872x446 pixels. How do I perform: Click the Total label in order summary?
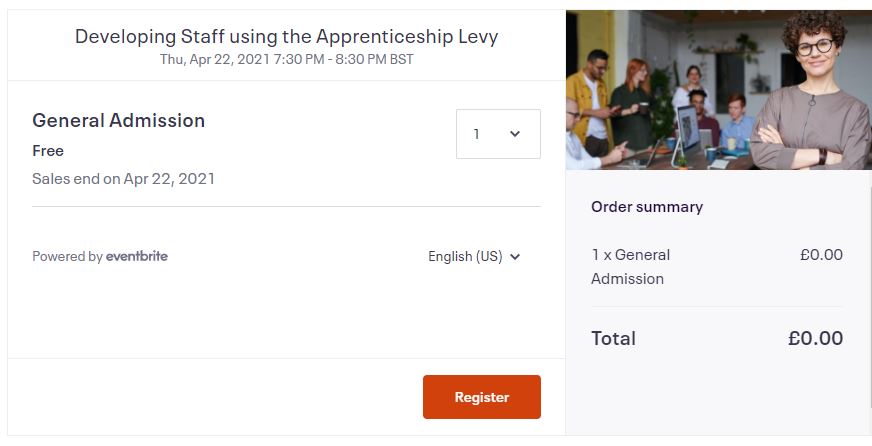[x=613, y=338]
